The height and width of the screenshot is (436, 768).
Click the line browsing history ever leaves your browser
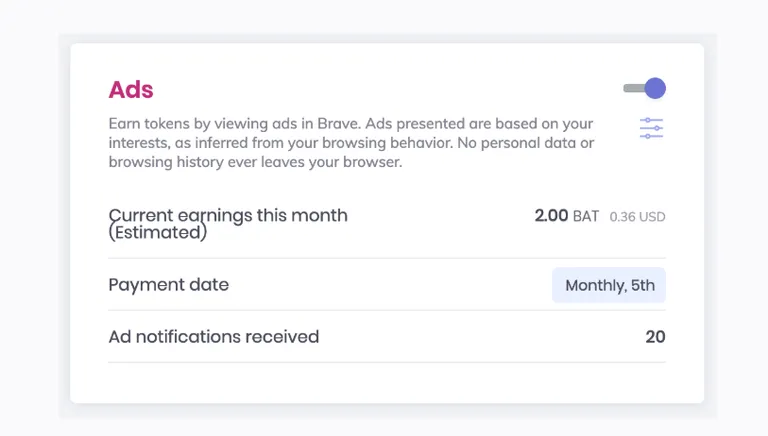pos(255,162)
